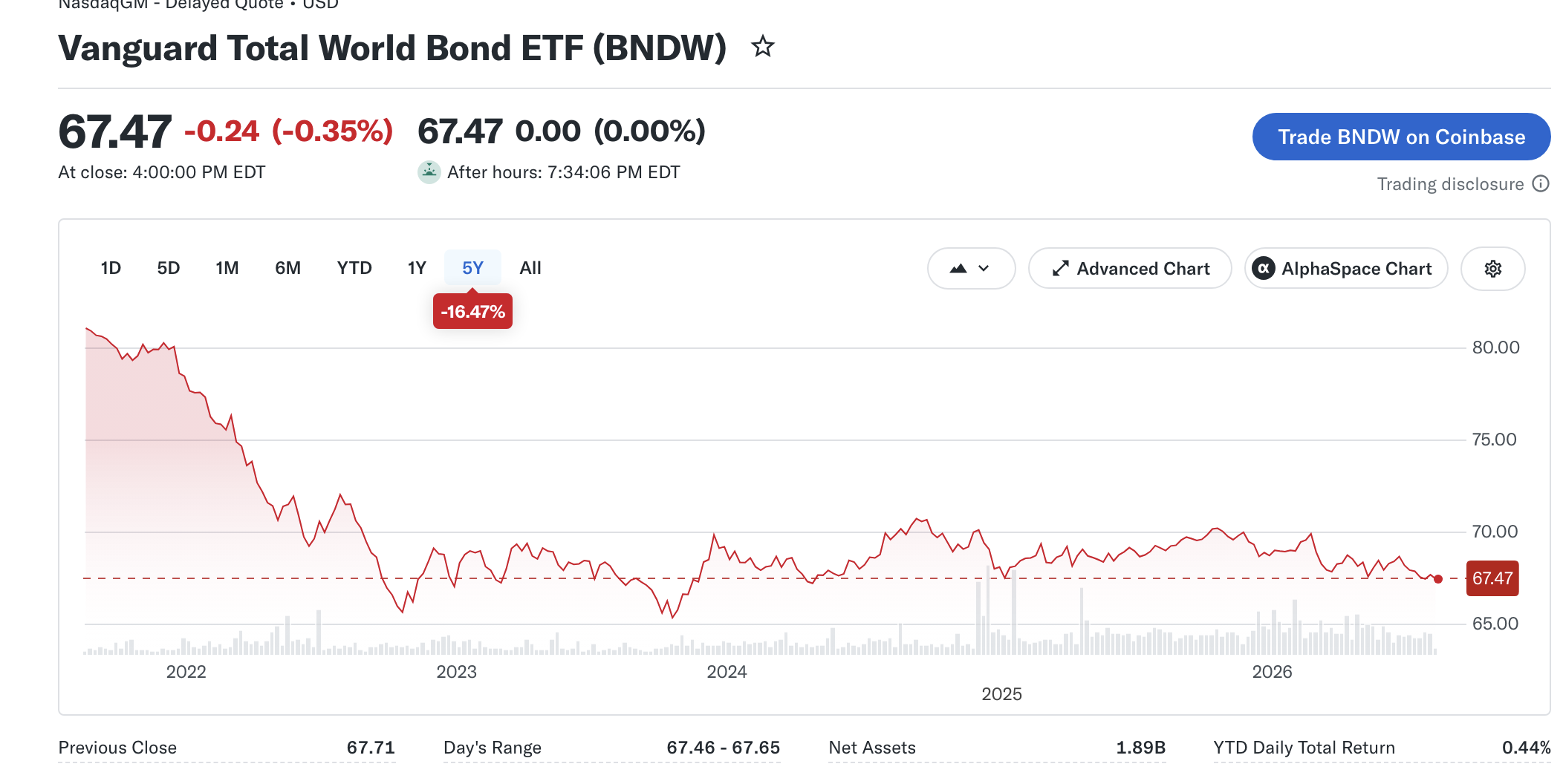Open the Advanced Chart
1563x784 pixels.
[1130, 269]
